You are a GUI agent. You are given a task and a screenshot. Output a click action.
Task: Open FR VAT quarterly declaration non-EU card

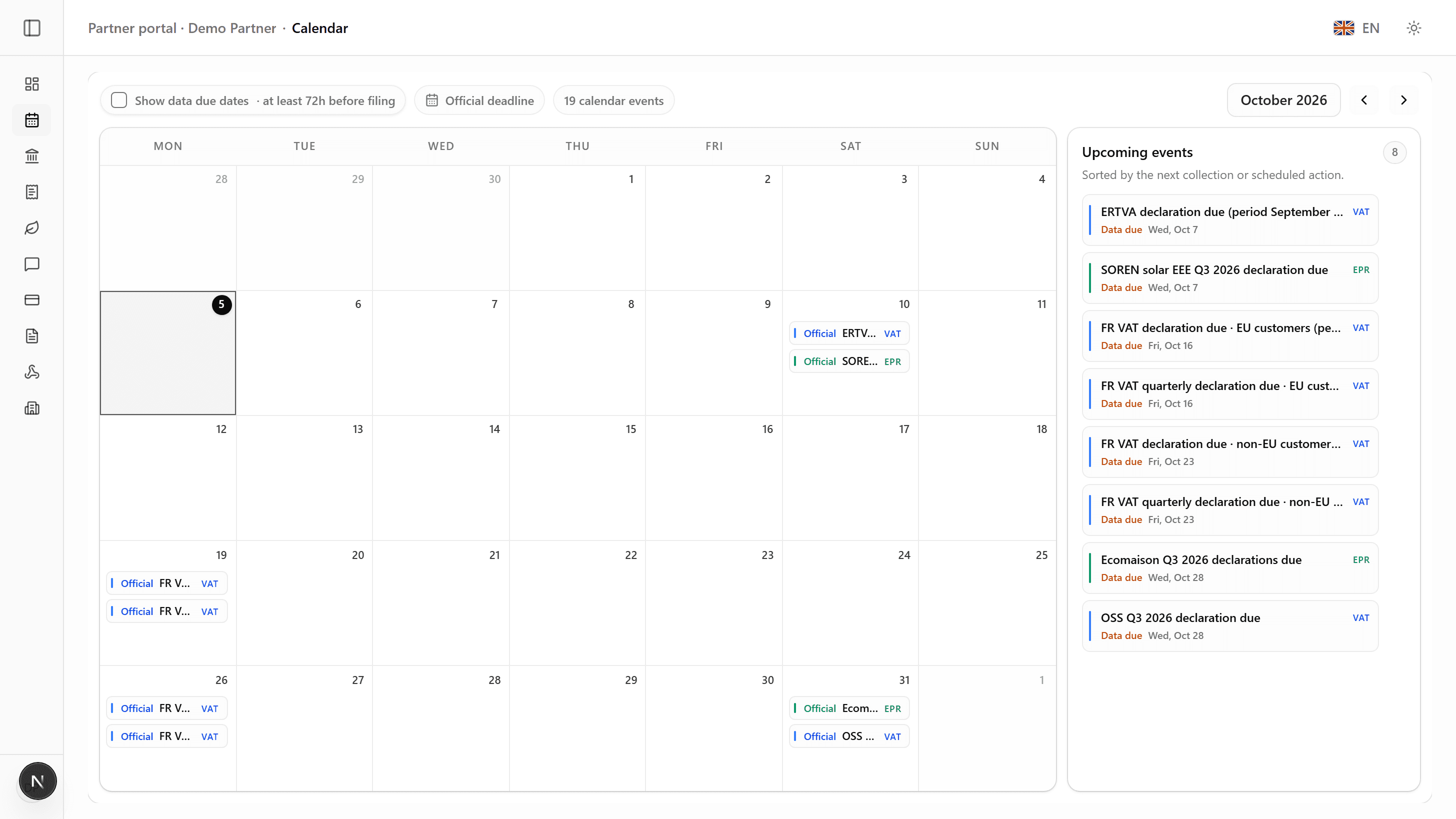(x=1230, y=510)
